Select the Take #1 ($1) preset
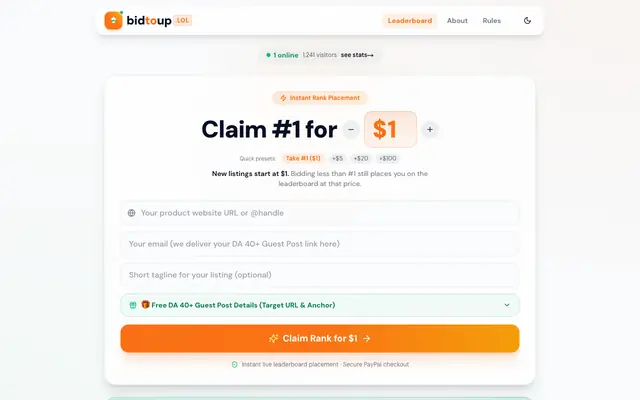Image resolution: width=640 pixels, height=400 pixels. coord(303,158)
